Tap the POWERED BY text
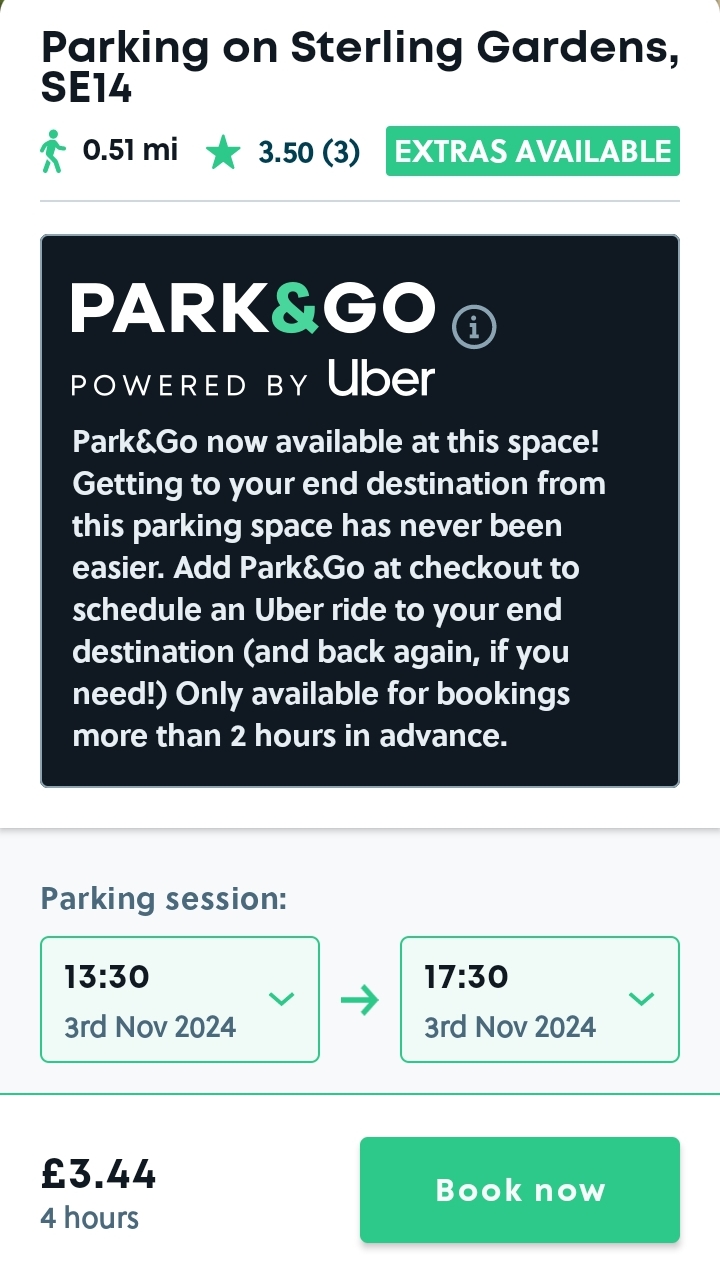Screen dimensions: 720x1269 190,386
